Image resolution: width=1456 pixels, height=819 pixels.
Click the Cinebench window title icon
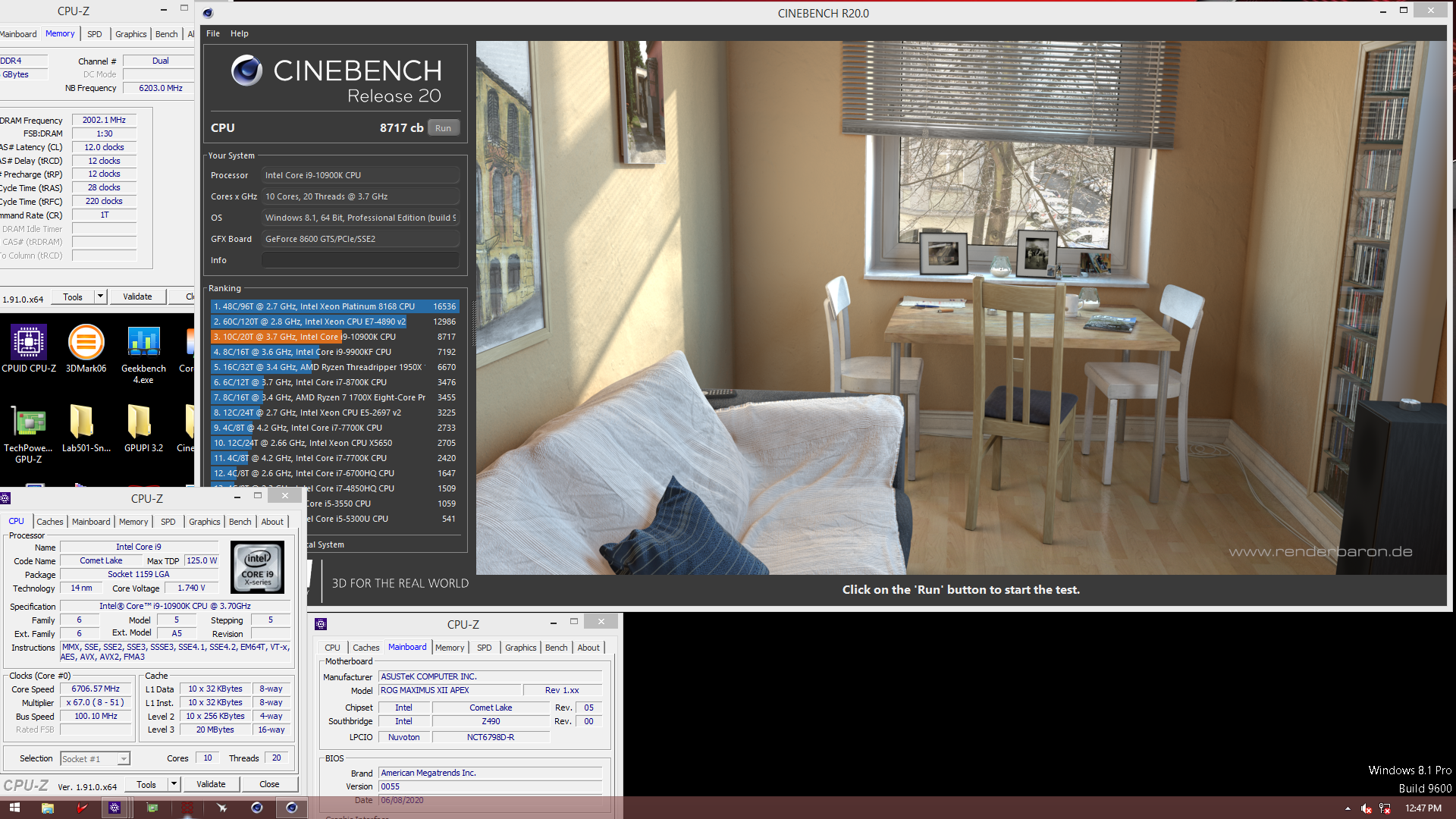(208, 13)
